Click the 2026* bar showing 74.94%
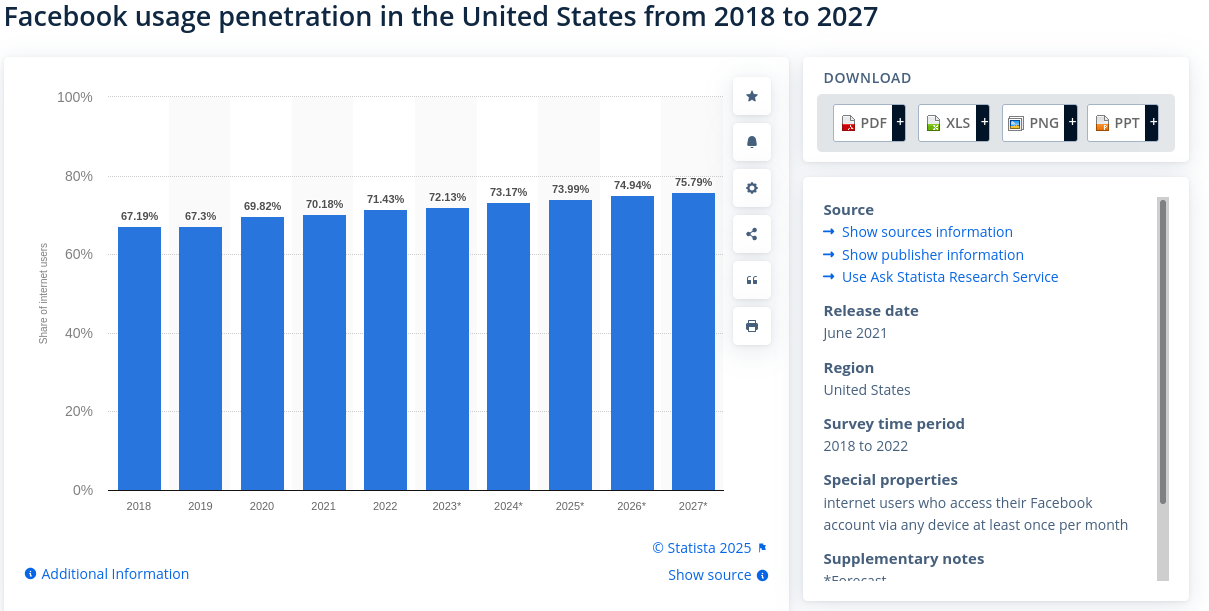1209x611 pixels. (x=632, y=343)
